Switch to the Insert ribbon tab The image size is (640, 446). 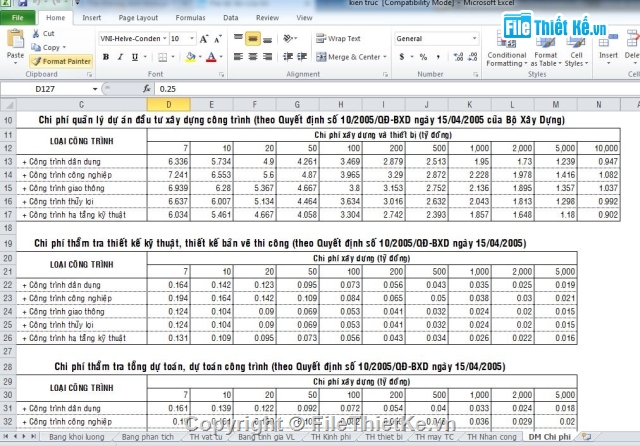(x=91, y=18)
